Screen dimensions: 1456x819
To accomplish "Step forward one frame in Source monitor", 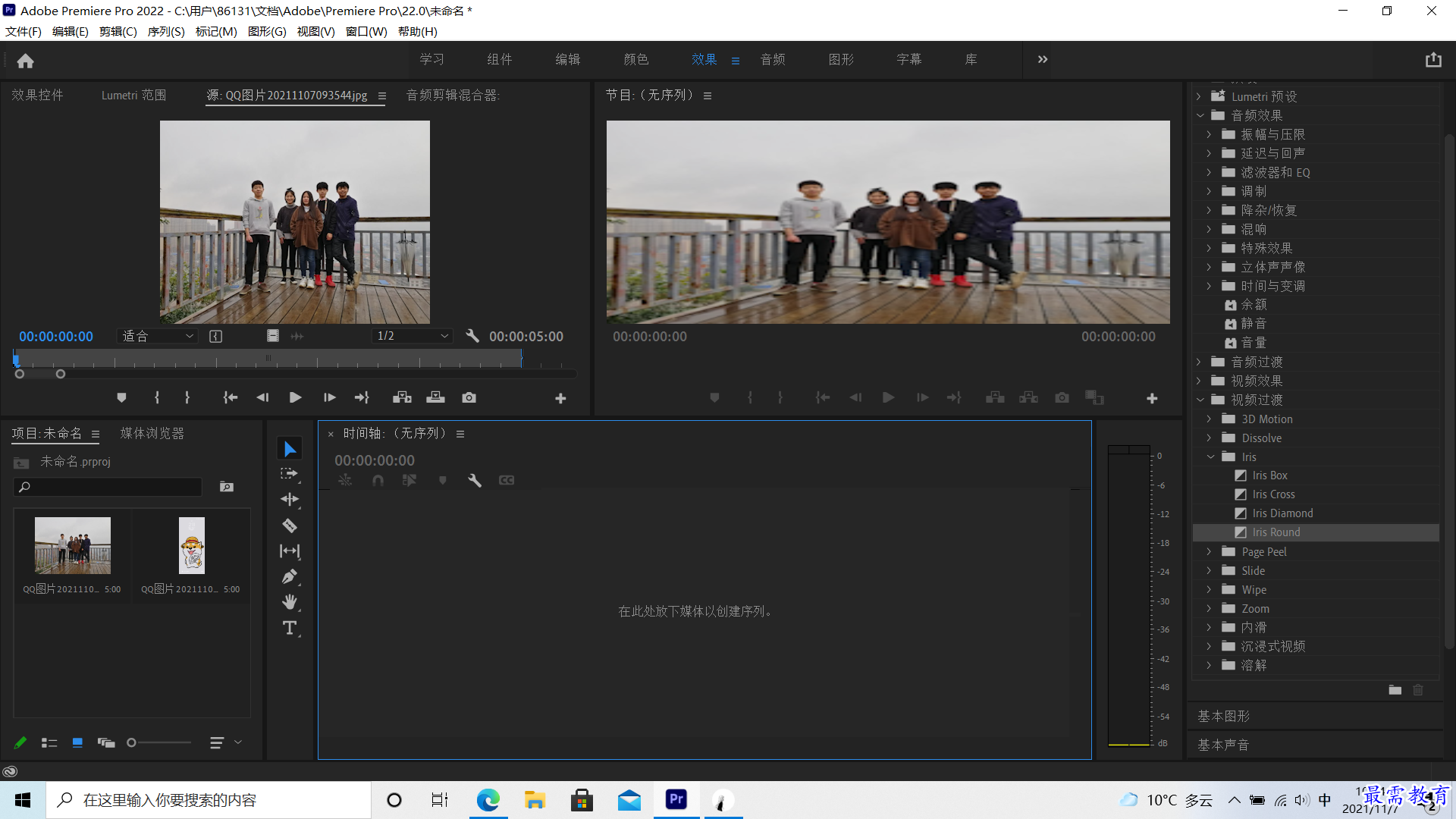I will (330, 397).
